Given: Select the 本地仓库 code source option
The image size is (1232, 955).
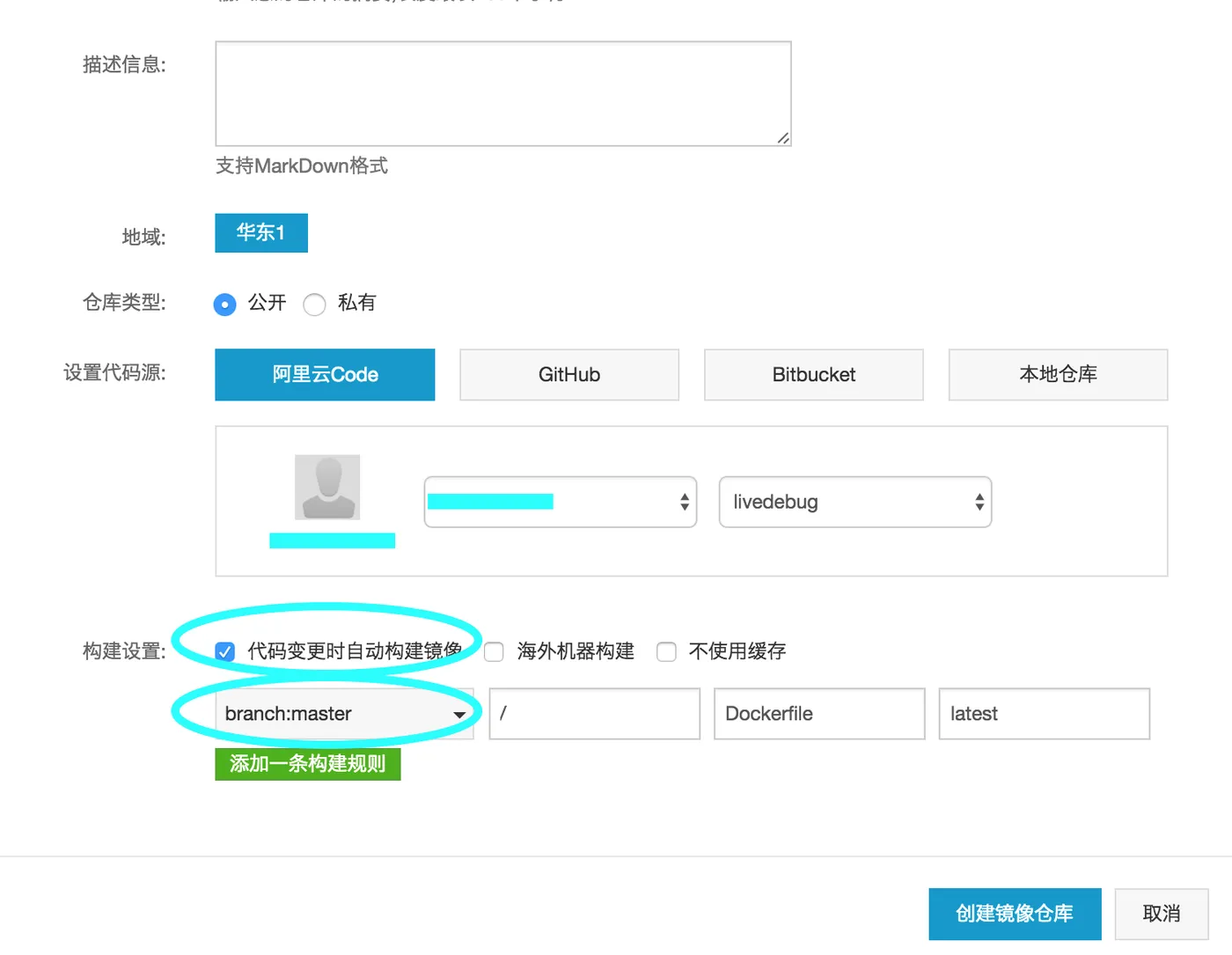Looking at the screenshot, I should 1058,374.
